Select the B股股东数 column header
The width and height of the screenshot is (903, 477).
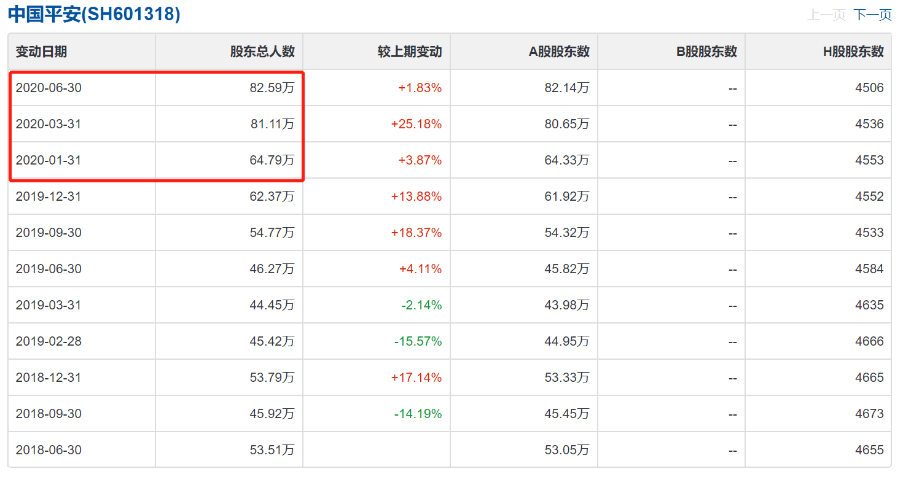click(707, 52)
